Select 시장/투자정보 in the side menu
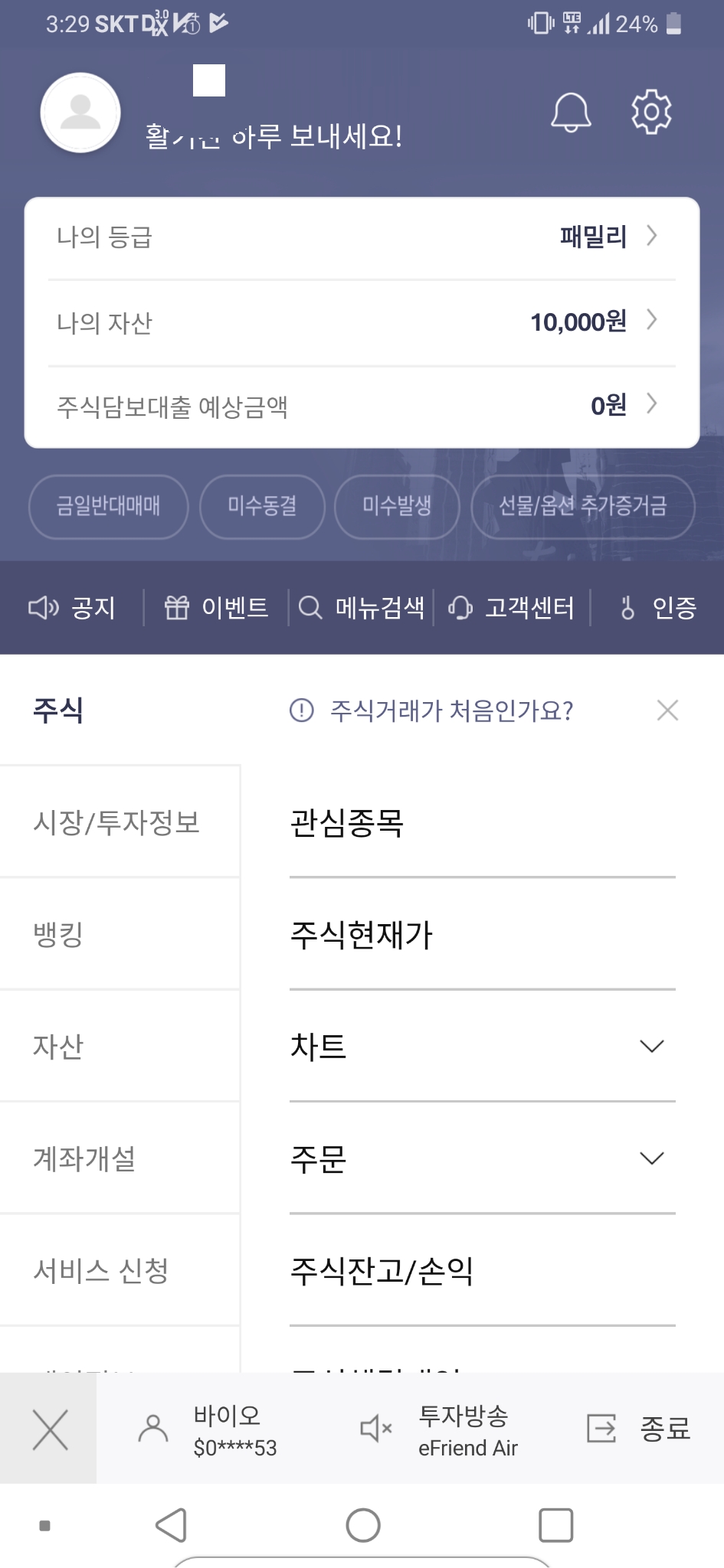Screen dimensions: 724x1568 point(116,822)
